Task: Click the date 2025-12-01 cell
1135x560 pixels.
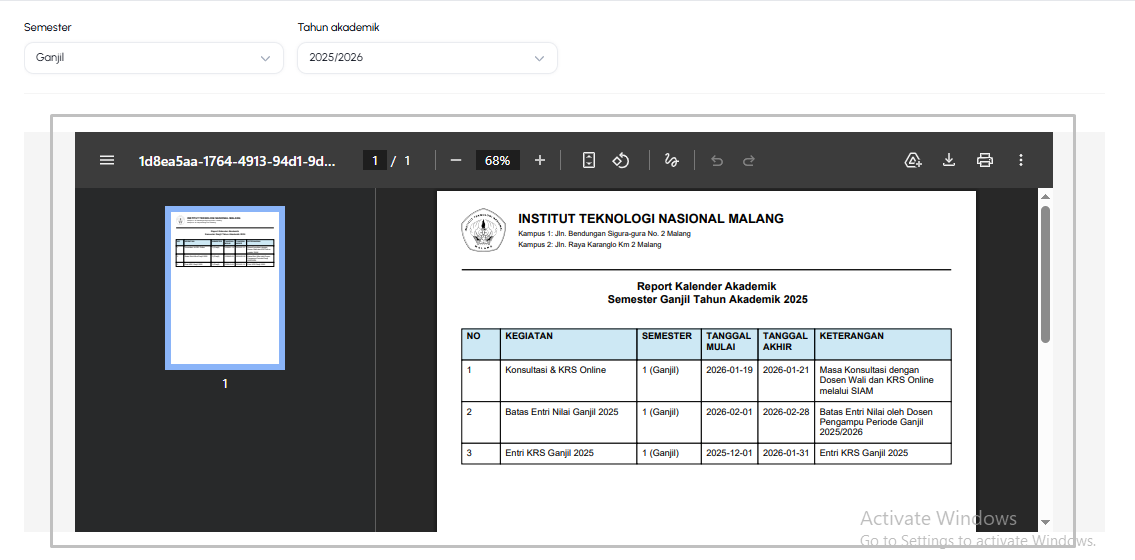Action: tap(730, 454)
